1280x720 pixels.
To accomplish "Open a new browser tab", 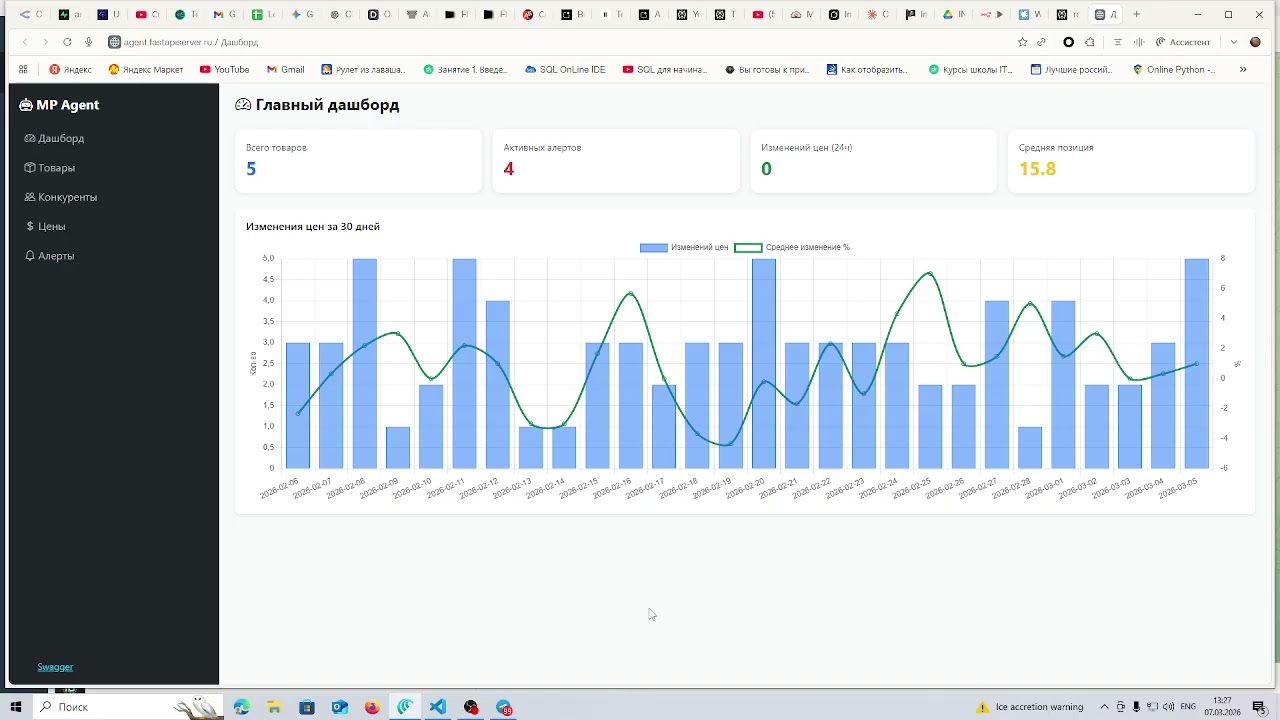I will [x=1136, y=15].
